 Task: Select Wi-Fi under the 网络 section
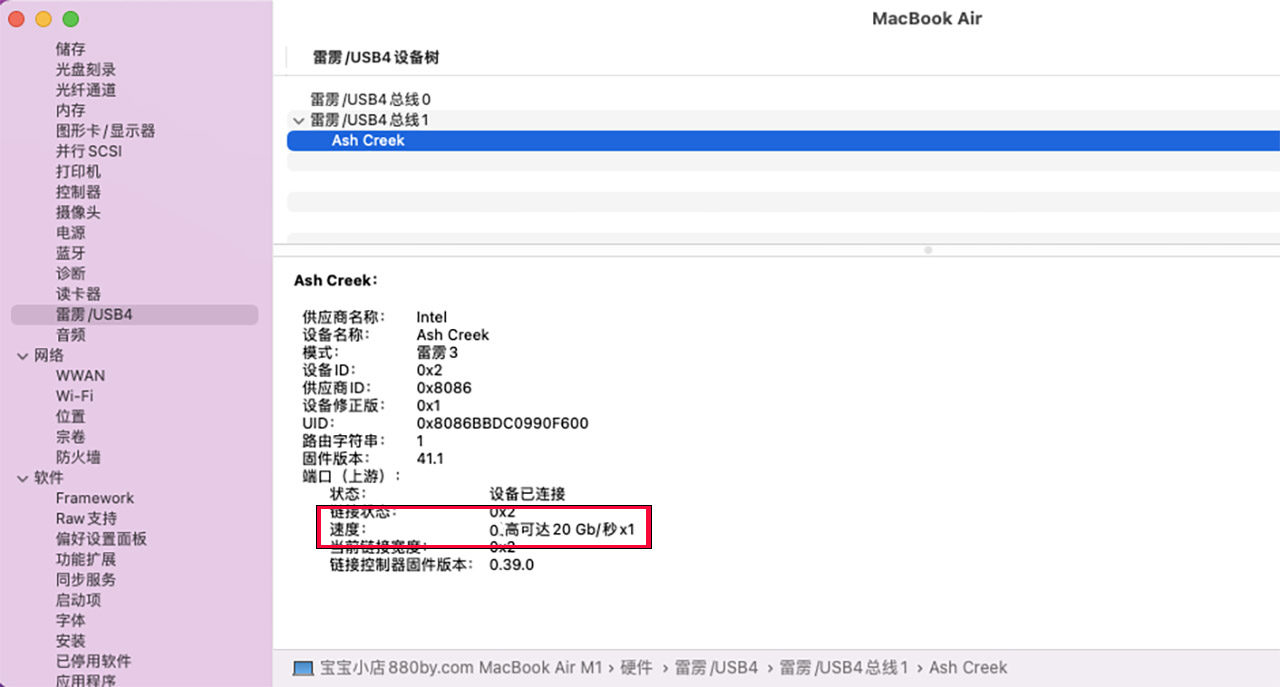click(x=75, y=396)
